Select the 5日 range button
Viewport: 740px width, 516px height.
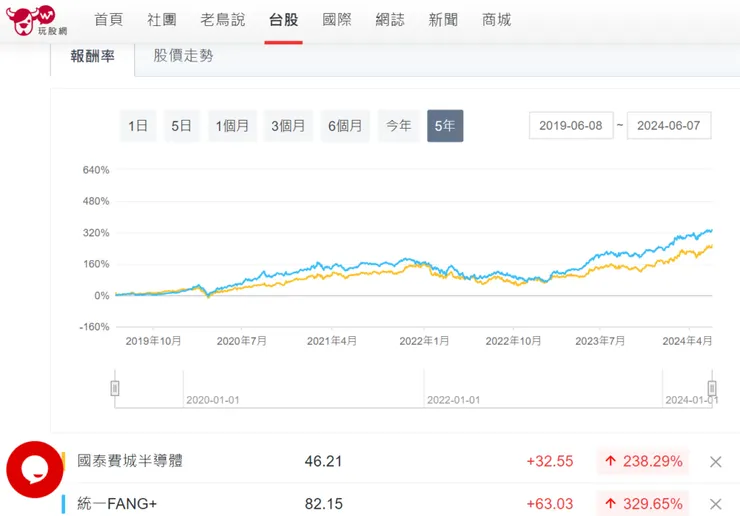coord(182,126)
